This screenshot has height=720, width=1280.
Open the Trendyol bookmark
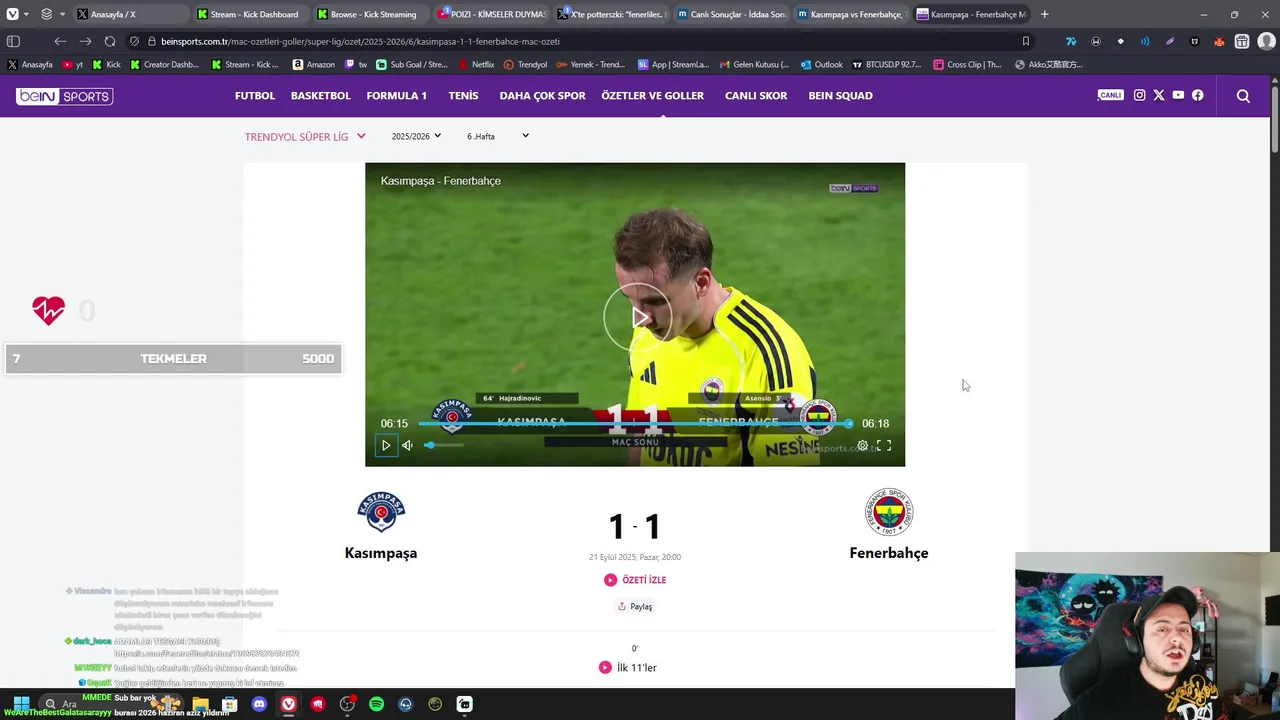coord(525,64)
